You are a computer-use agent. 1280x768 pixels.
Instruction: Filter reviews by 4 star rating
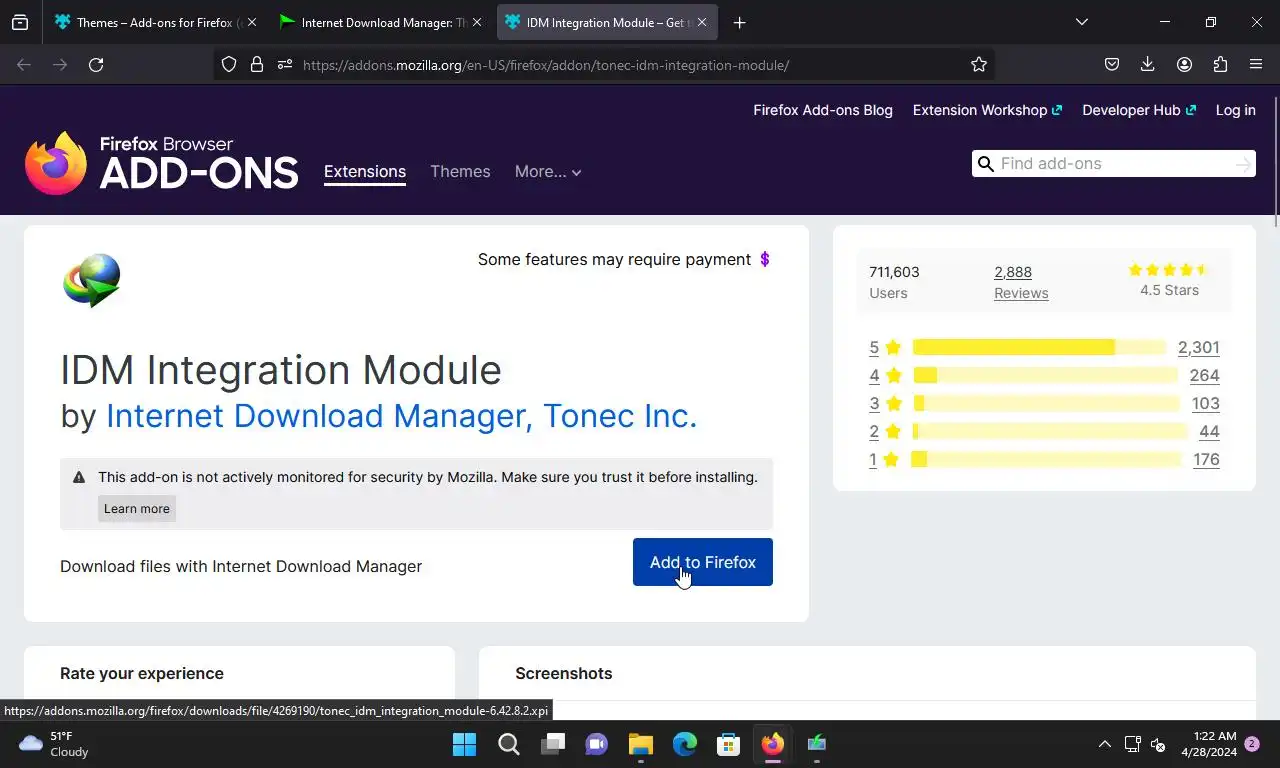point(885,376)
